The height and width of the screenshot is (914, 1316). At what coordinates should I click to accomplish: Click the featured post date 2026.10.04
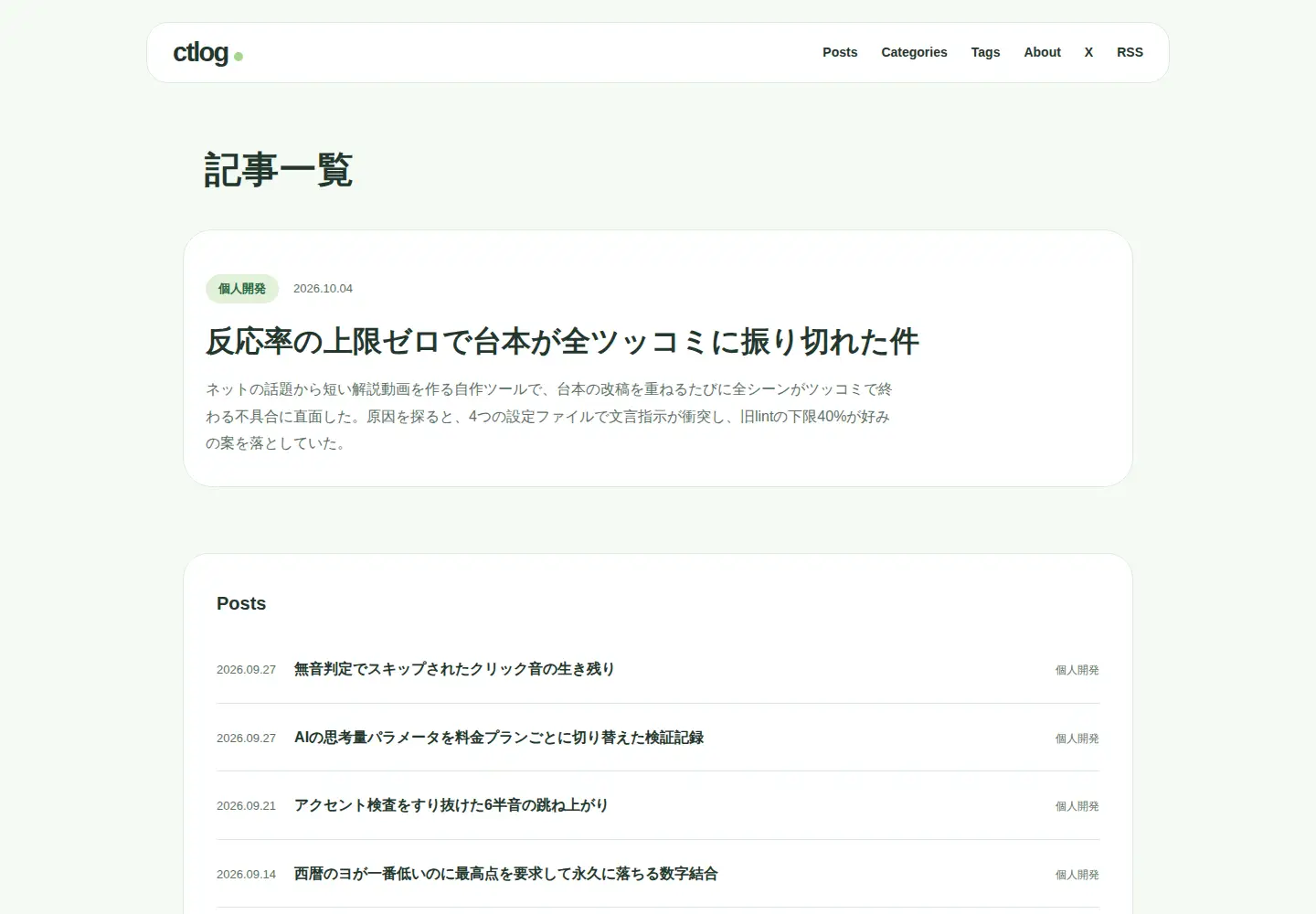323,289
